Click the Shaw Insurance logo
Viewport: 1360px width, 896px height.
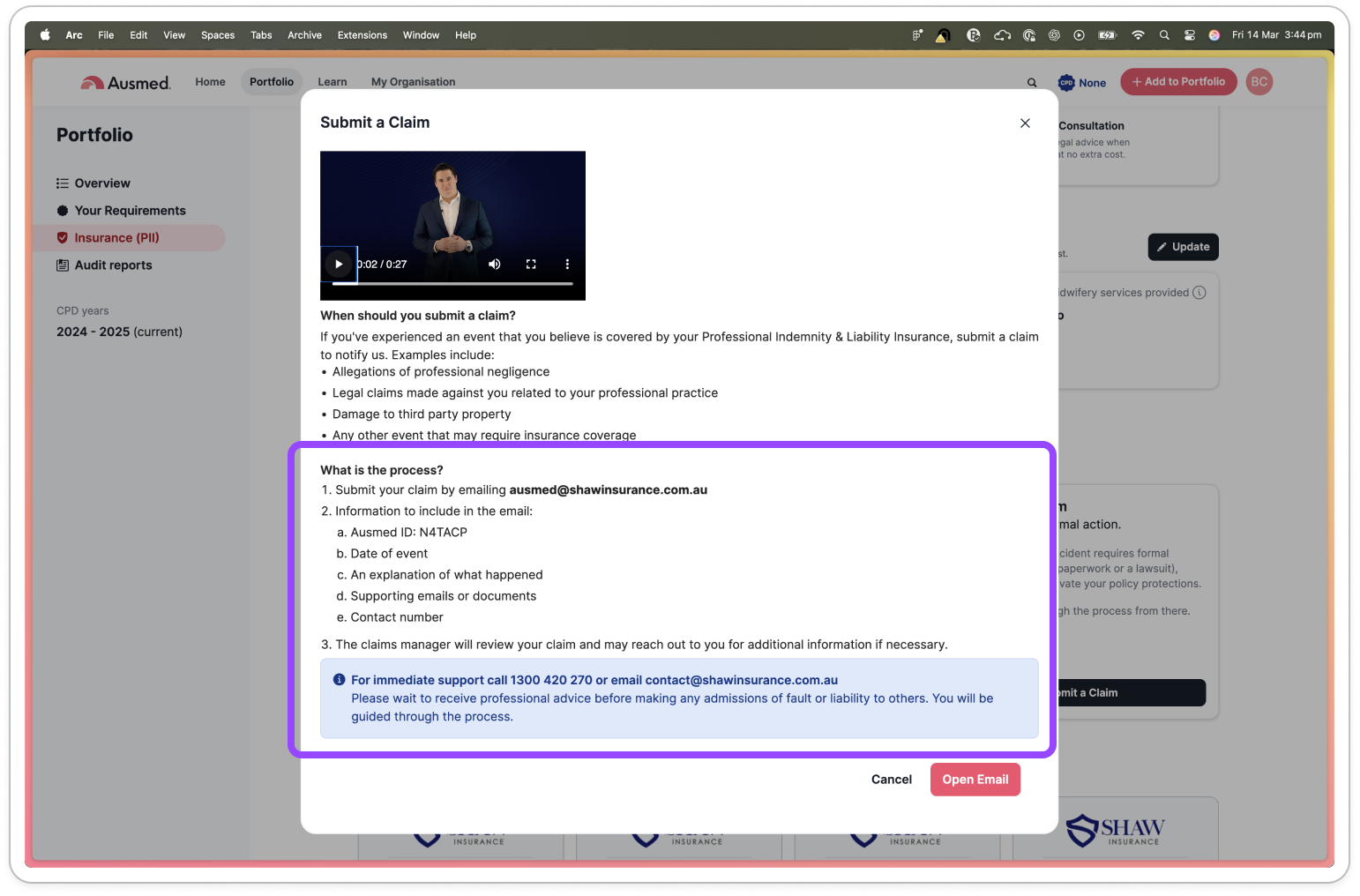pos(1116,829)
